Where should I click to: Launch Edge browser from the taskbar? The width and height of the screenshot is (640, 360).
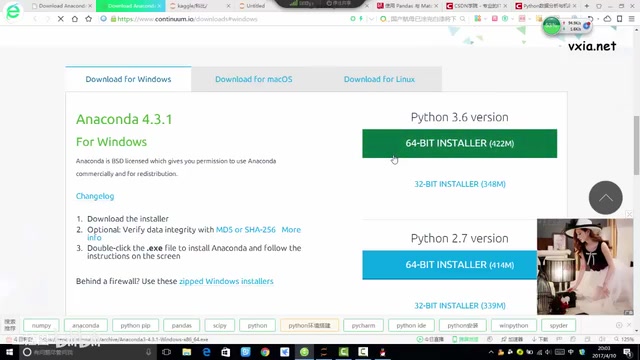click(206, 352)
